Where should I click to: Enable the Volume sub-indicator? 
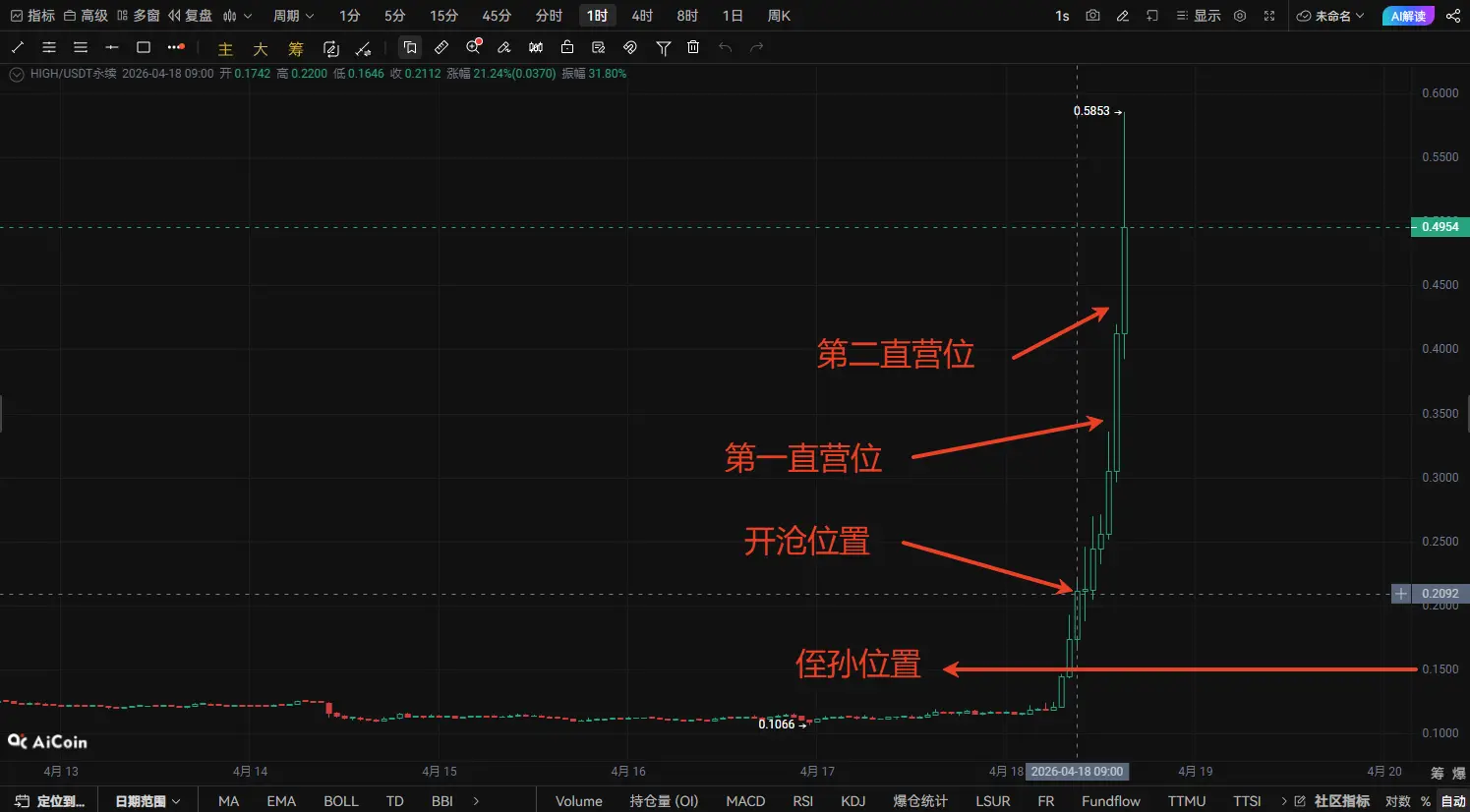579,801
